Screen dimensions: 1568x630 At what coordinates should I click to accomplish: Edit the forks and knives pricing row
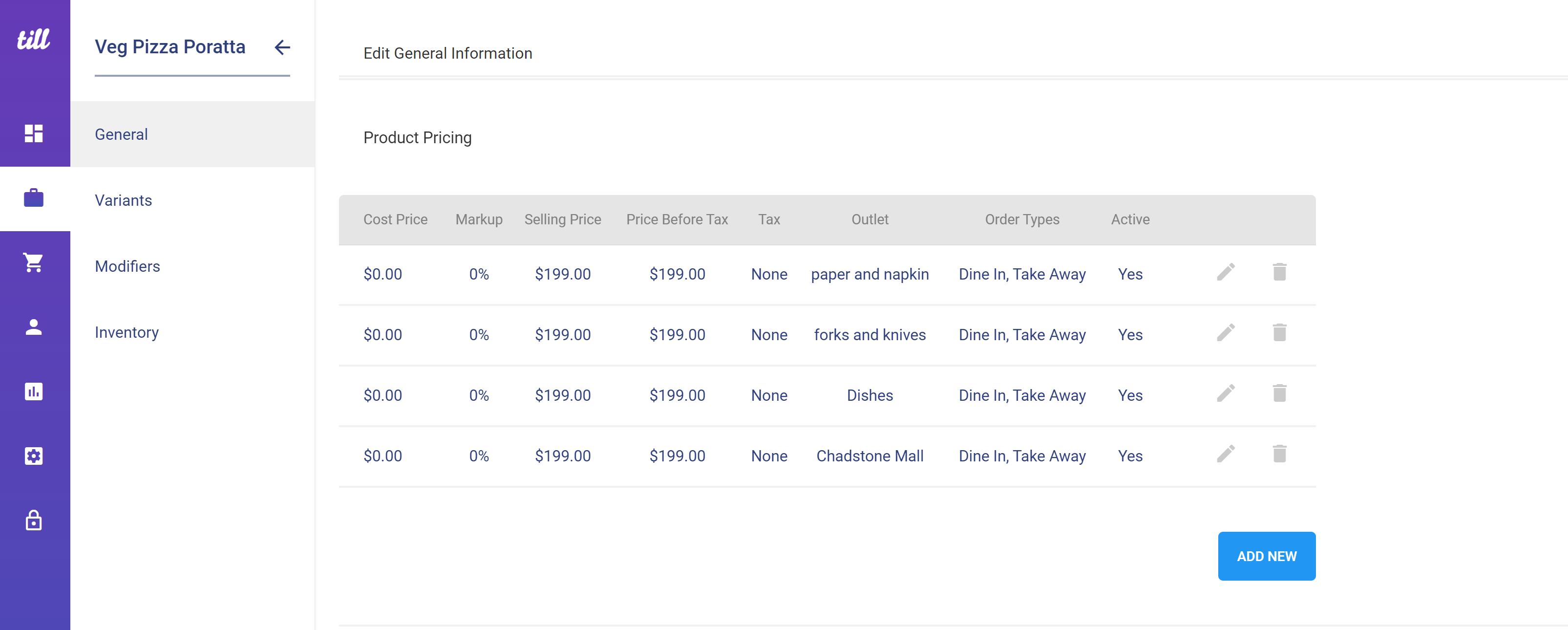point(1226,333)
